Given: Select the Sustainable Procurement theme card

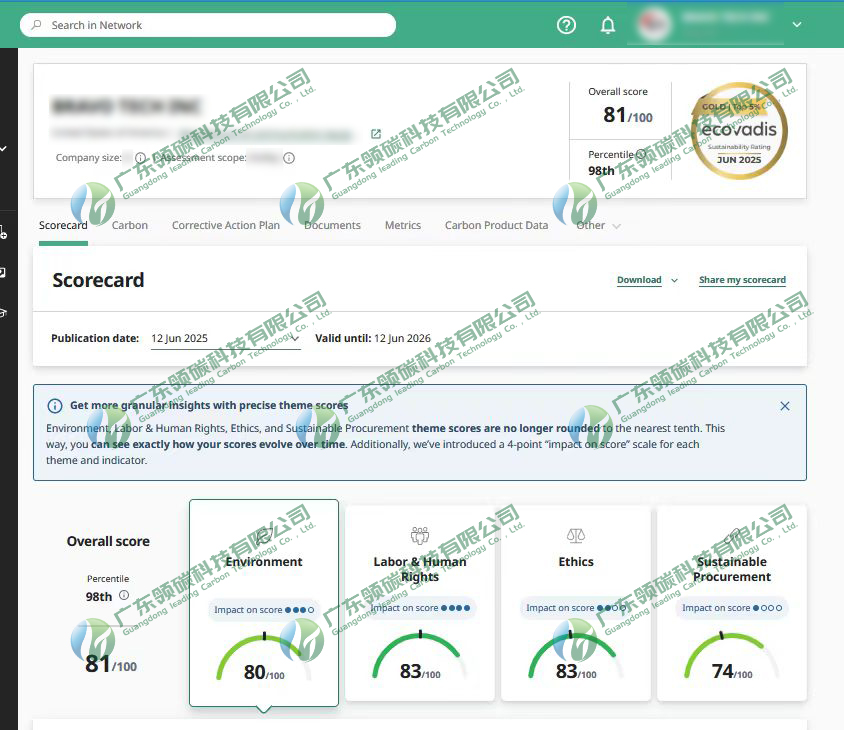Looking at the screenshot, I should (732, 602).
